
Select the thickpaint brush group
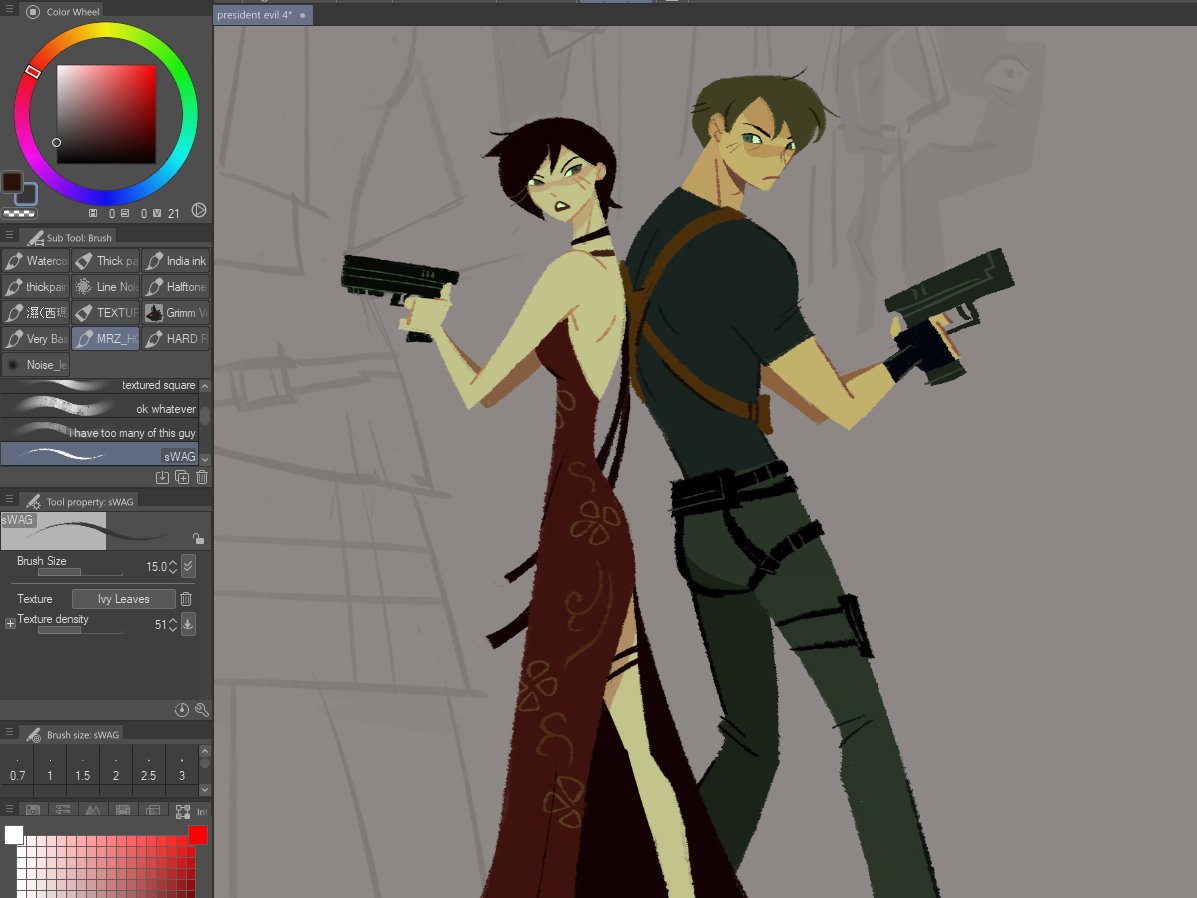36,286
